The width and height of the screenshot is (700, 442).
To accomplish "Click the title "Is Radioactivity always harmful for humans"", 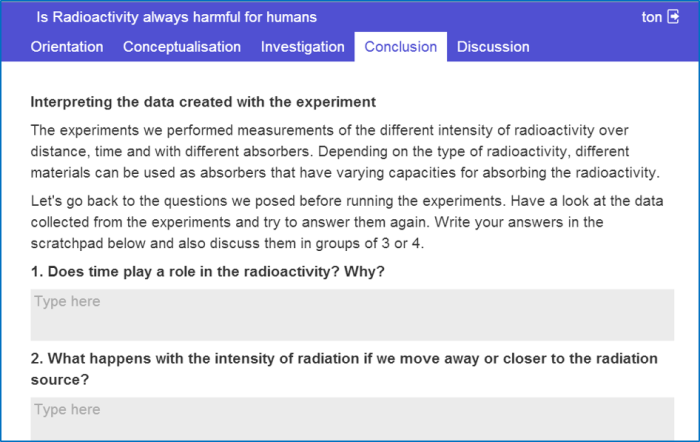I will tap(176, 17).
